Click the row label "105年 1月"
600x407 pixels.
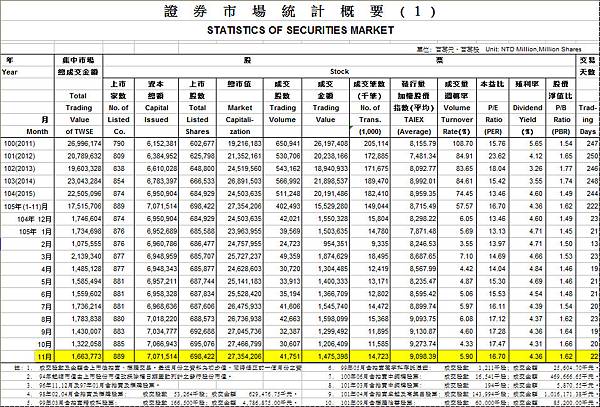click(x=35, y=231)
